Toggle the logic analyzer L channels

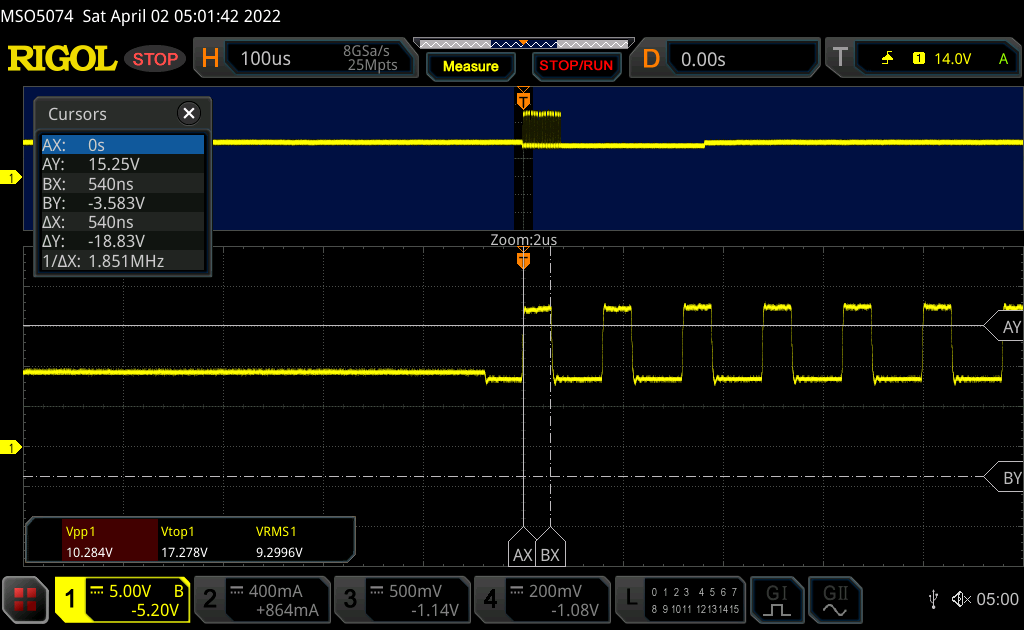coord(680,599)
